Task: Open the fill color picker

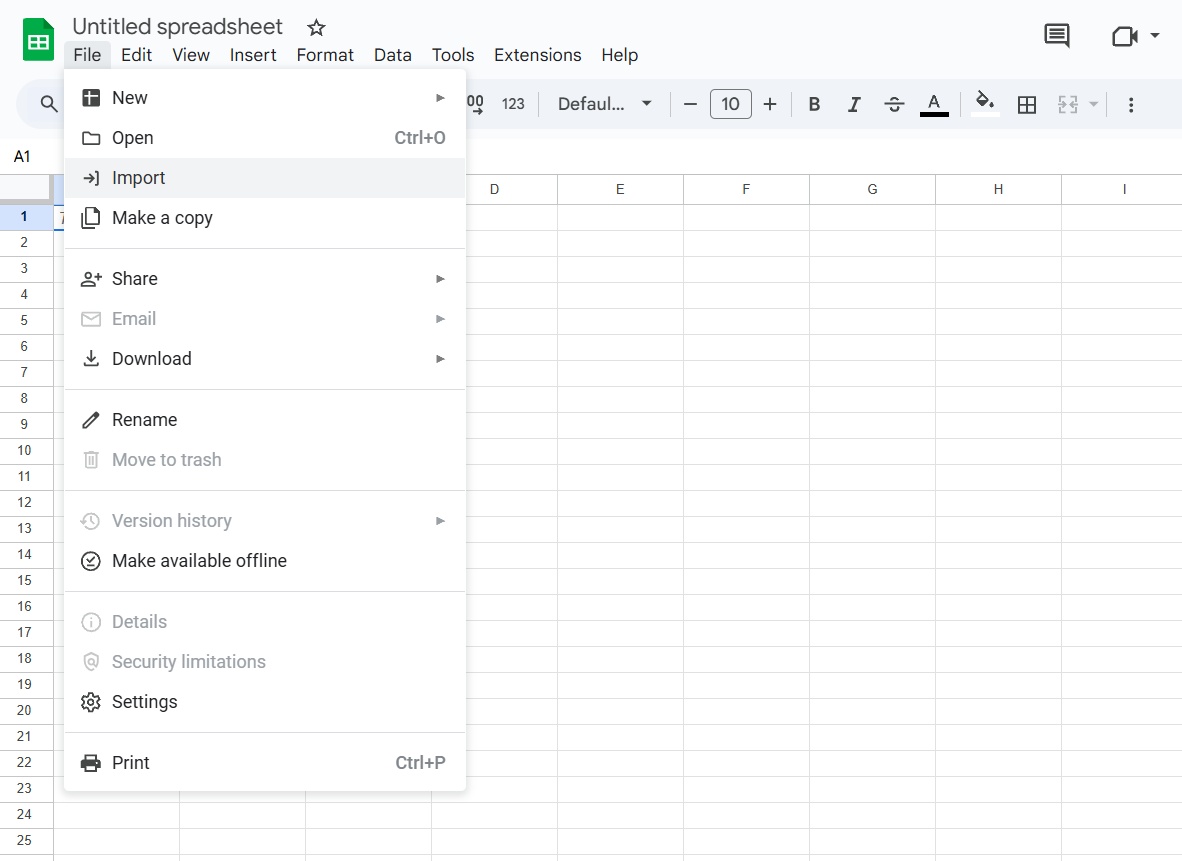Action: 985,104
